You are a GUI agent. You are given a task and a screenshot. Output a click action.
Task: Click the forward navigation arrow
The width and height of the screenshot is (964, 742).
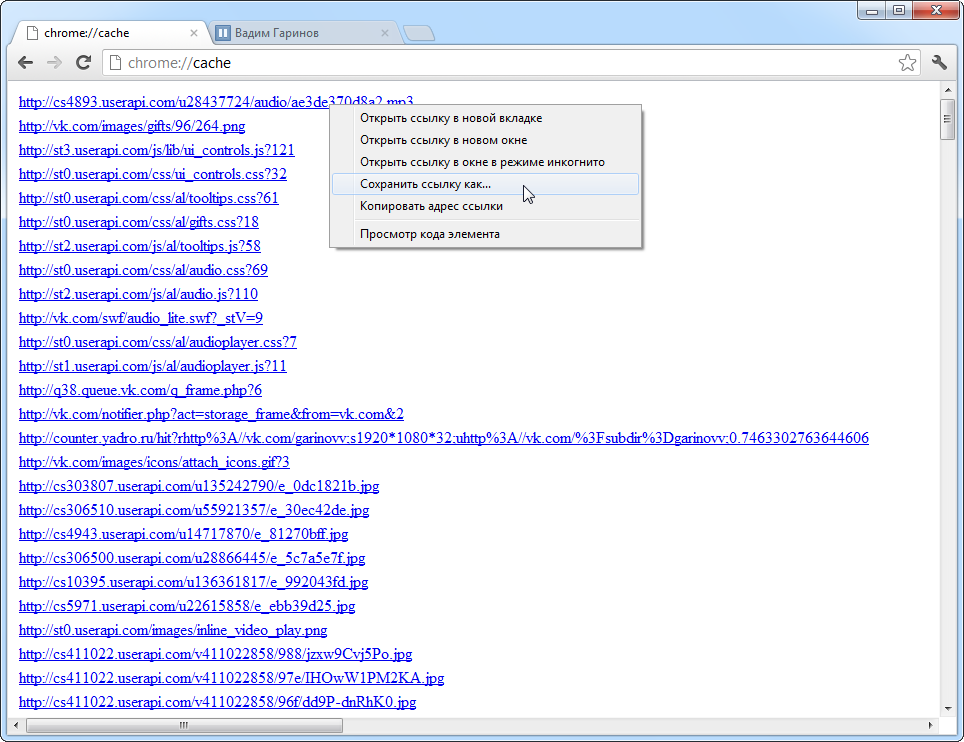[54, 62]
